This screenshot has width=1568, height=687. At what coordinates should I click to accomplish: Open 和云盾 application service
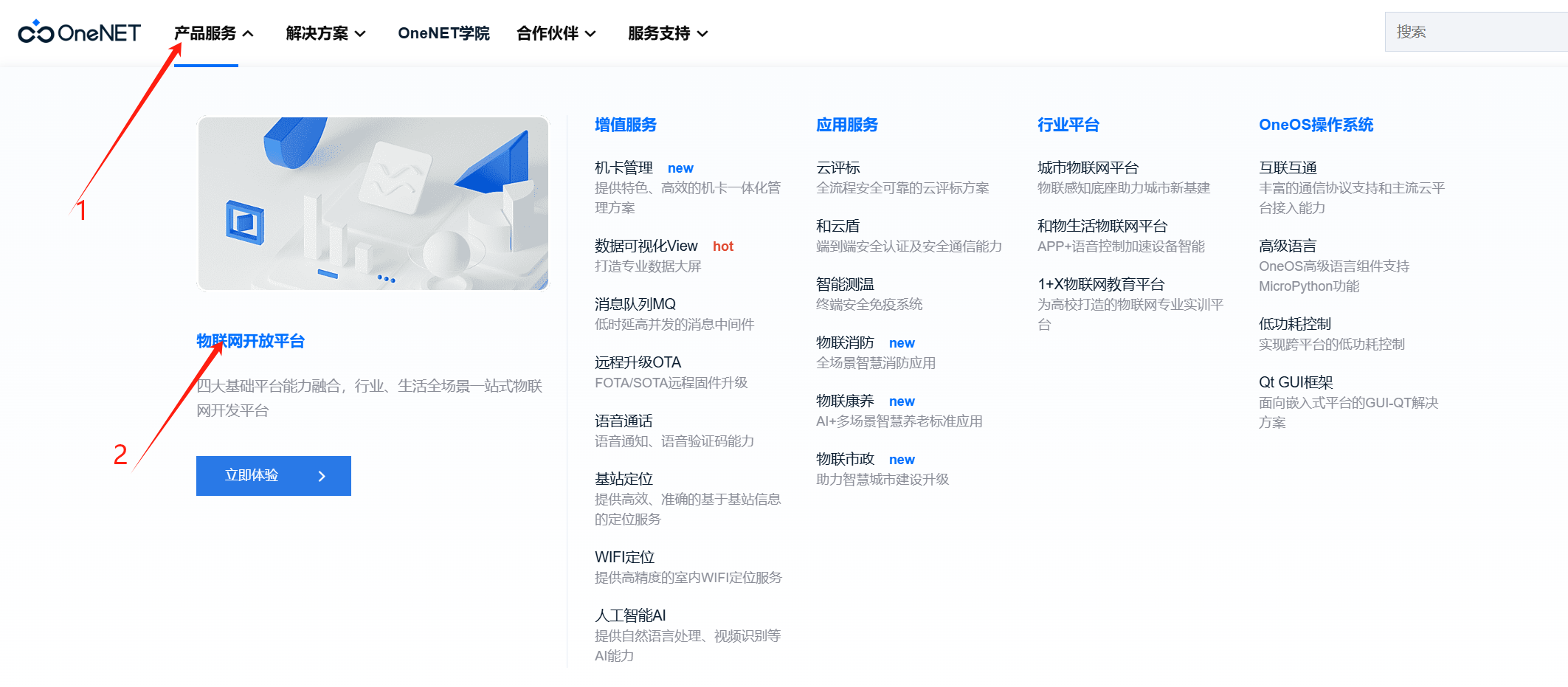[838, 227]
